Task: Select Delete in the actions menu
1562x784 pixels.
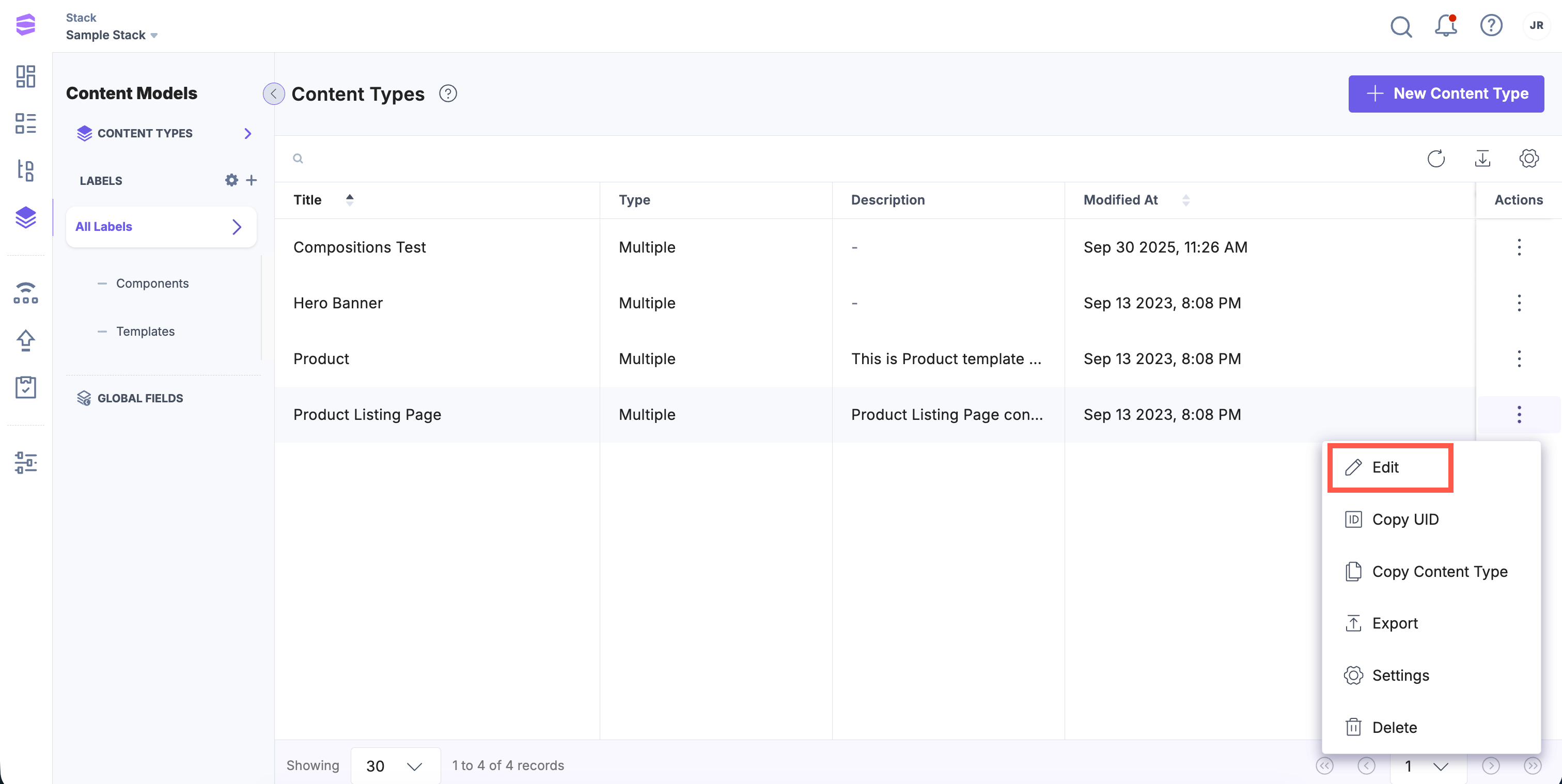Action: 1394,727
